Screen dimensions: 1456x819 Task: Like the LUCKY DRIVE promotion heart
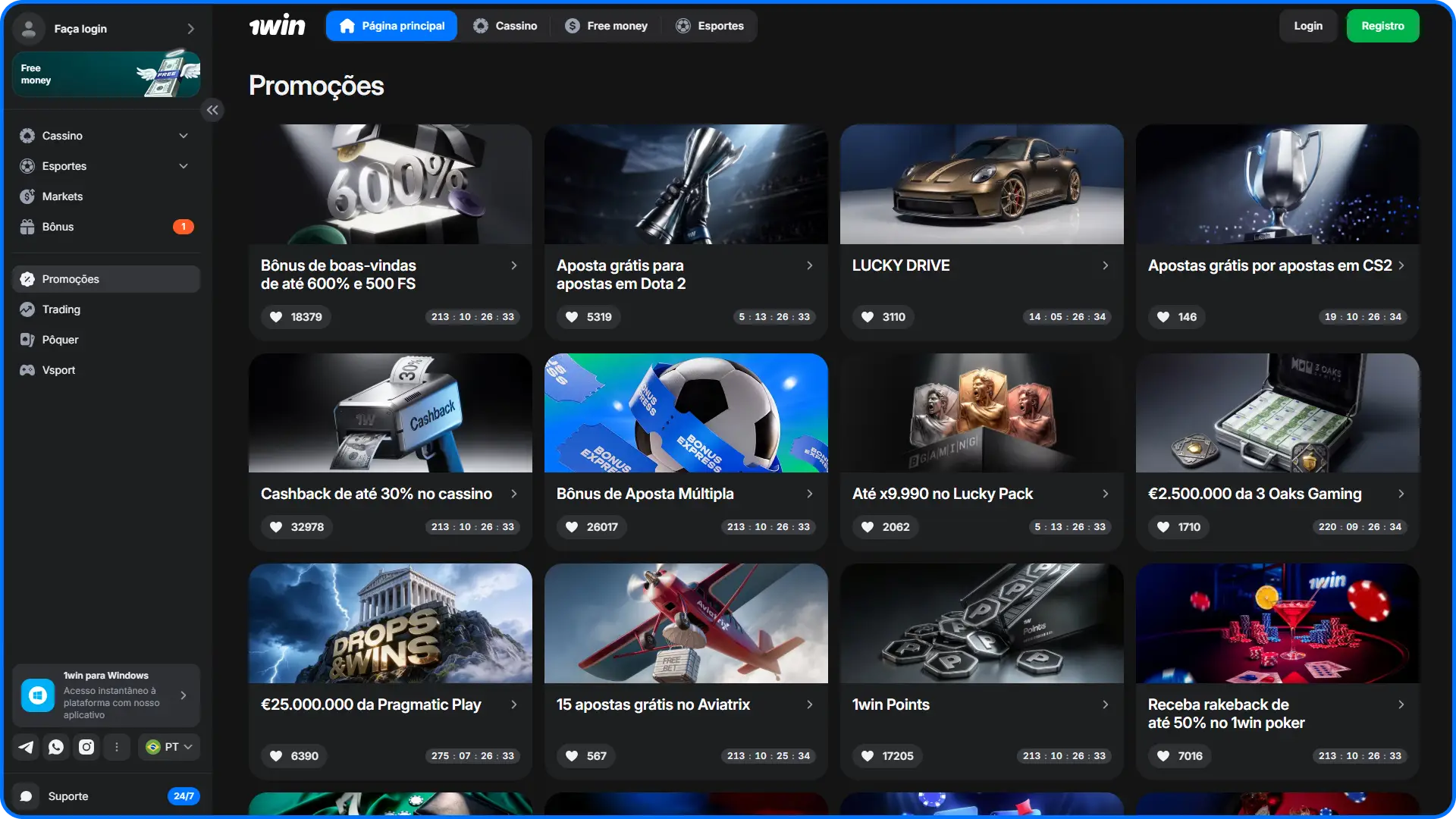tap(868, 317)
